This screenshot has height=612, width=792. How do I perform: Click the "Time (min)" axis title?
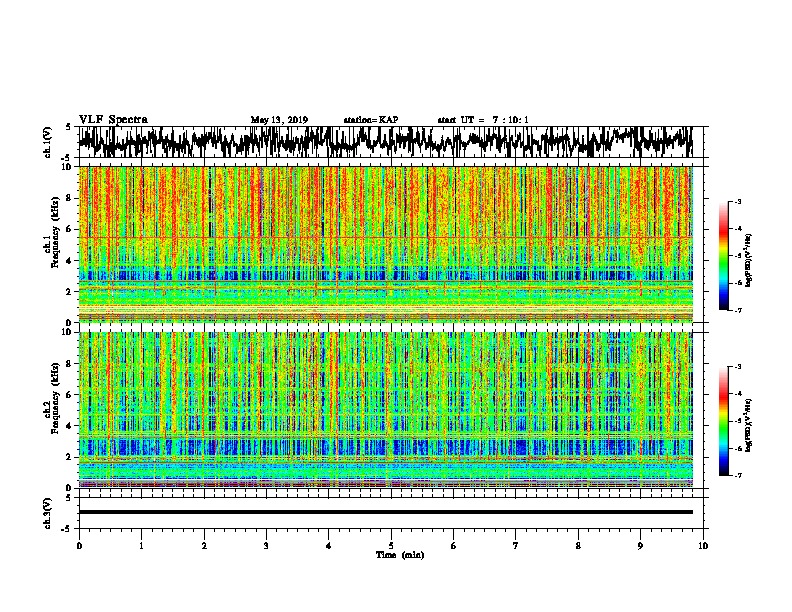point(400,555)
